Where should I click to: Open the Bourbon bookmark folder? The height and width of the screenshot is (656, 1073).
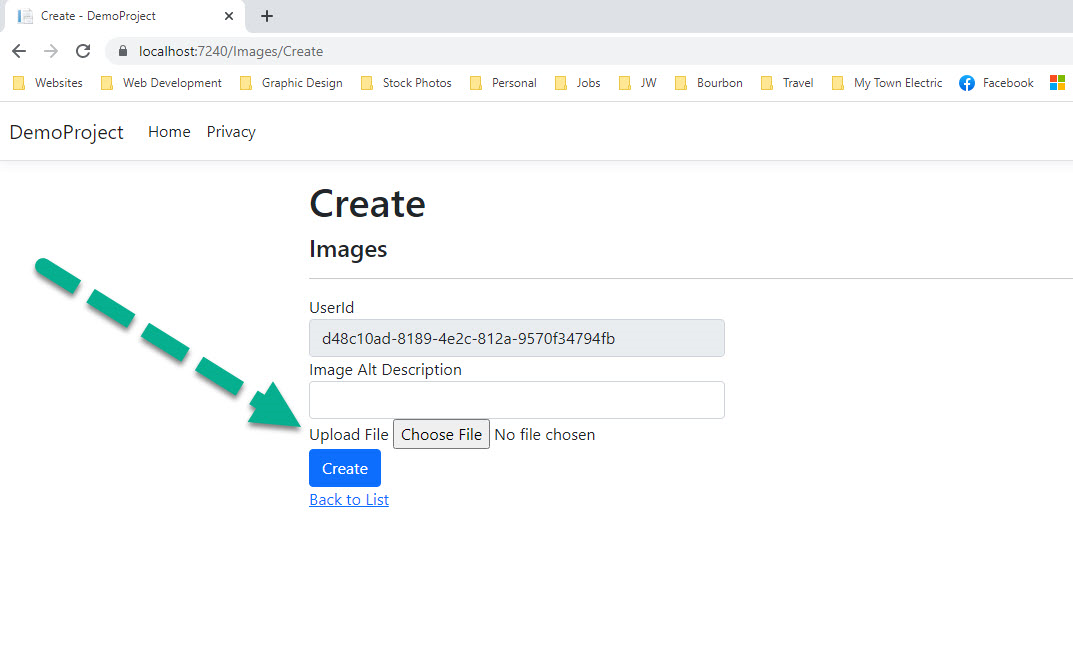point(709,83)
